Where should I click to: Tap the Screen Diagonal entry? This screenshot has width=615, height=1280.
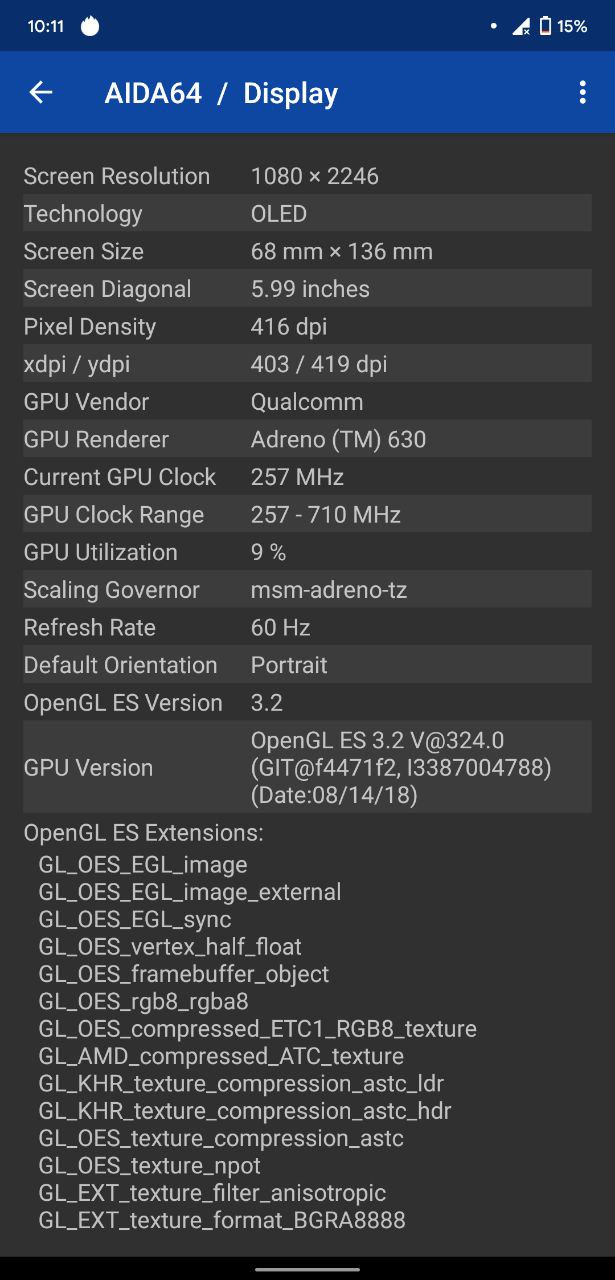pos(307,289)
